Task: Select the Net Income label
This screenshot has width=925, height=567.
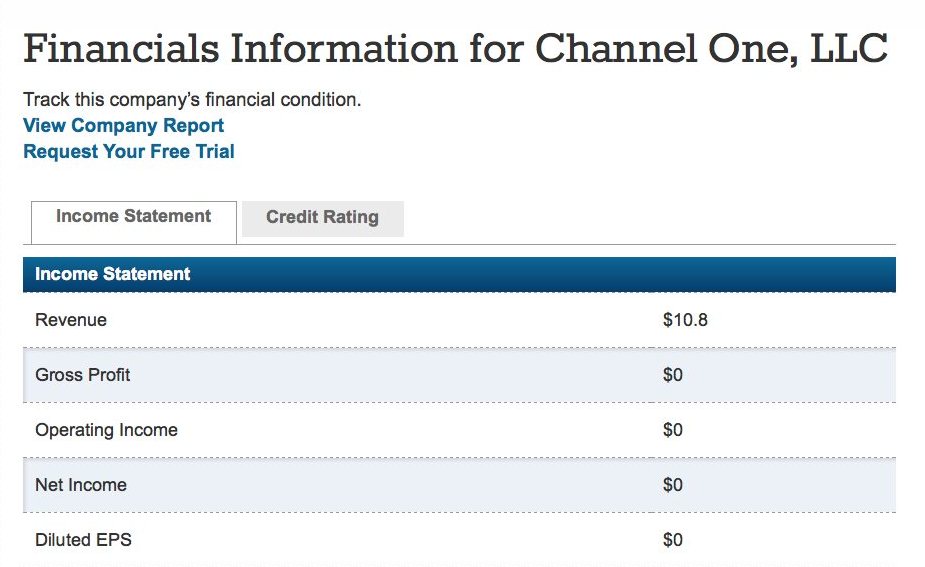Action: [x=81, y=485]
